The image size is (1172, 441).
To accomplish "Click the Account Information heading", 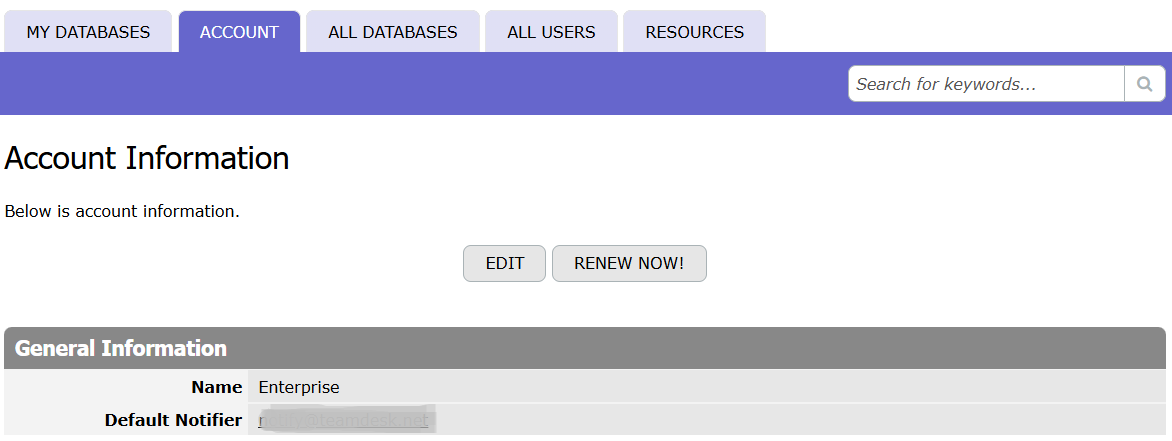I will pos(147,158).
